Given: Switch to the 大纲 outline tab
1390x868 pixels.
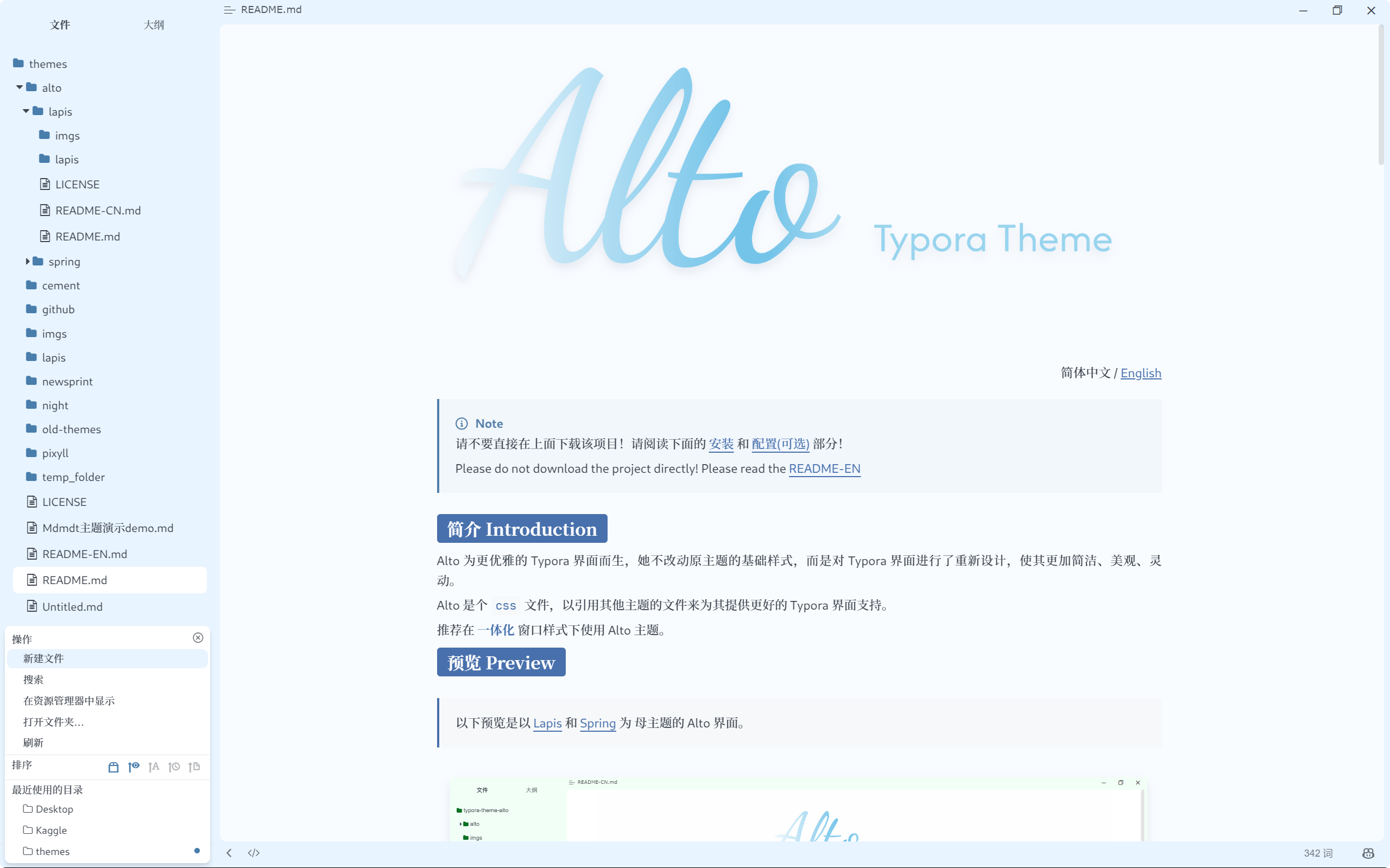Looking at the screenshot, I should coord(153,24).
